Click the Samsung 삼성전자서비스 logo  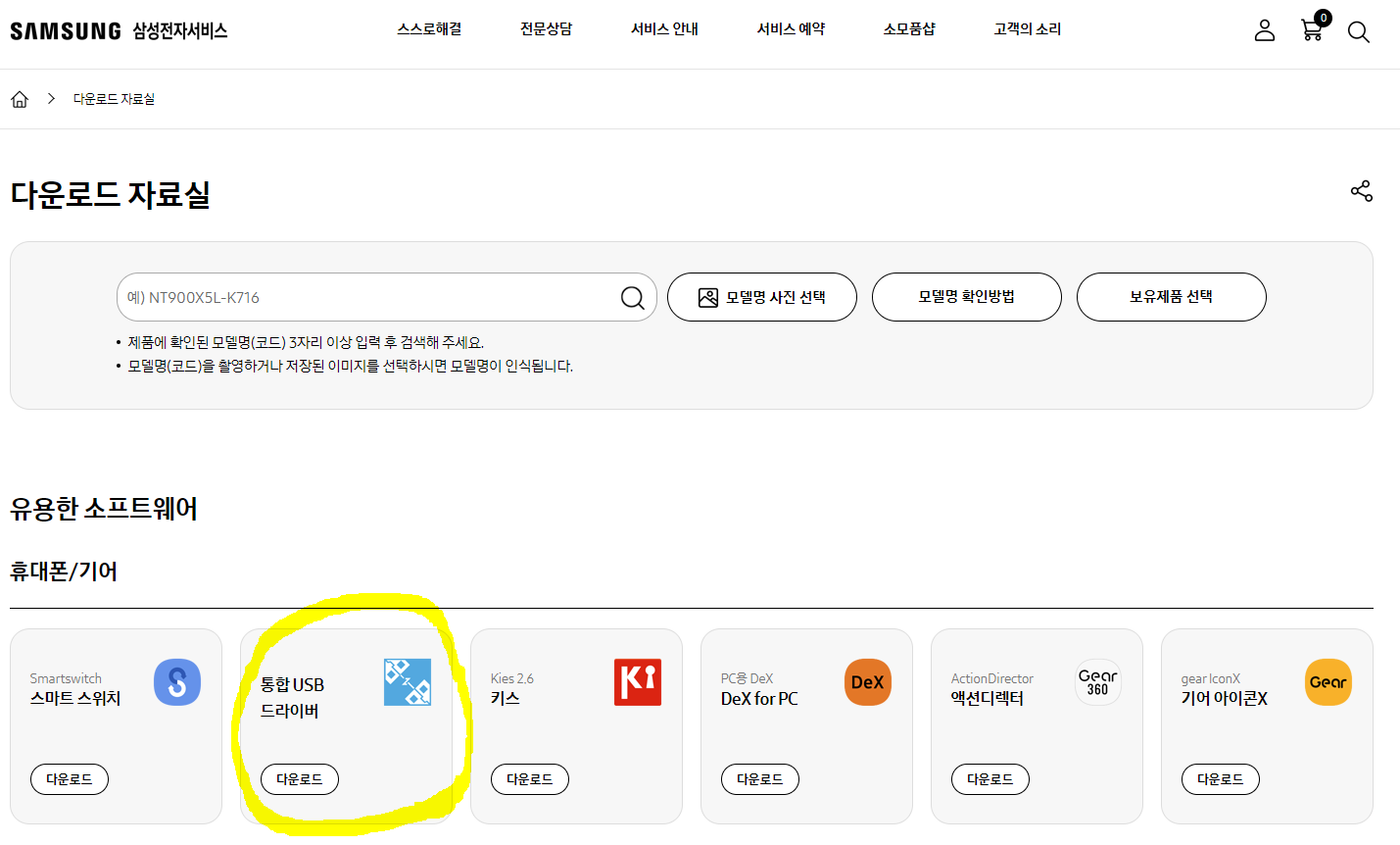click(x=119, y=30)
